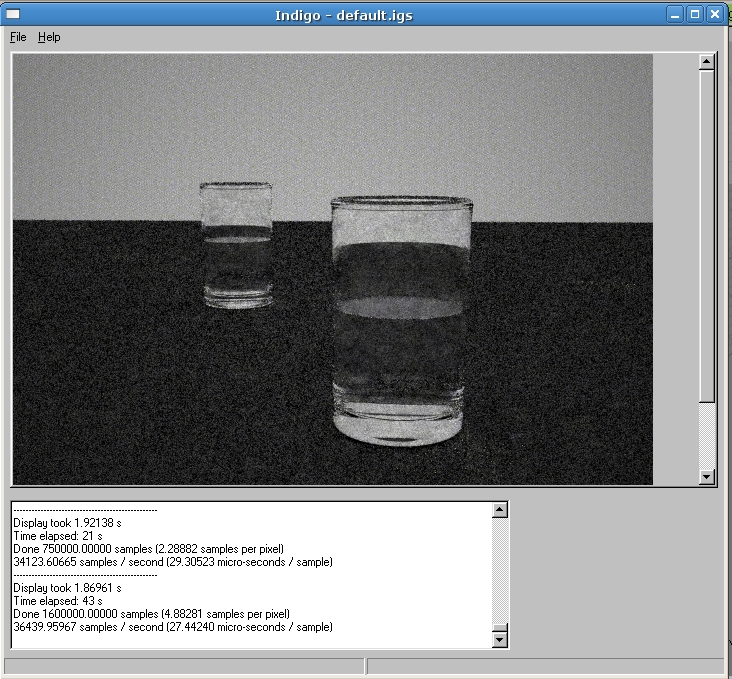Screen dimensions: 732x679
Task: Click the "Done 1600000.00000 samples" log line
Action: 150,614
